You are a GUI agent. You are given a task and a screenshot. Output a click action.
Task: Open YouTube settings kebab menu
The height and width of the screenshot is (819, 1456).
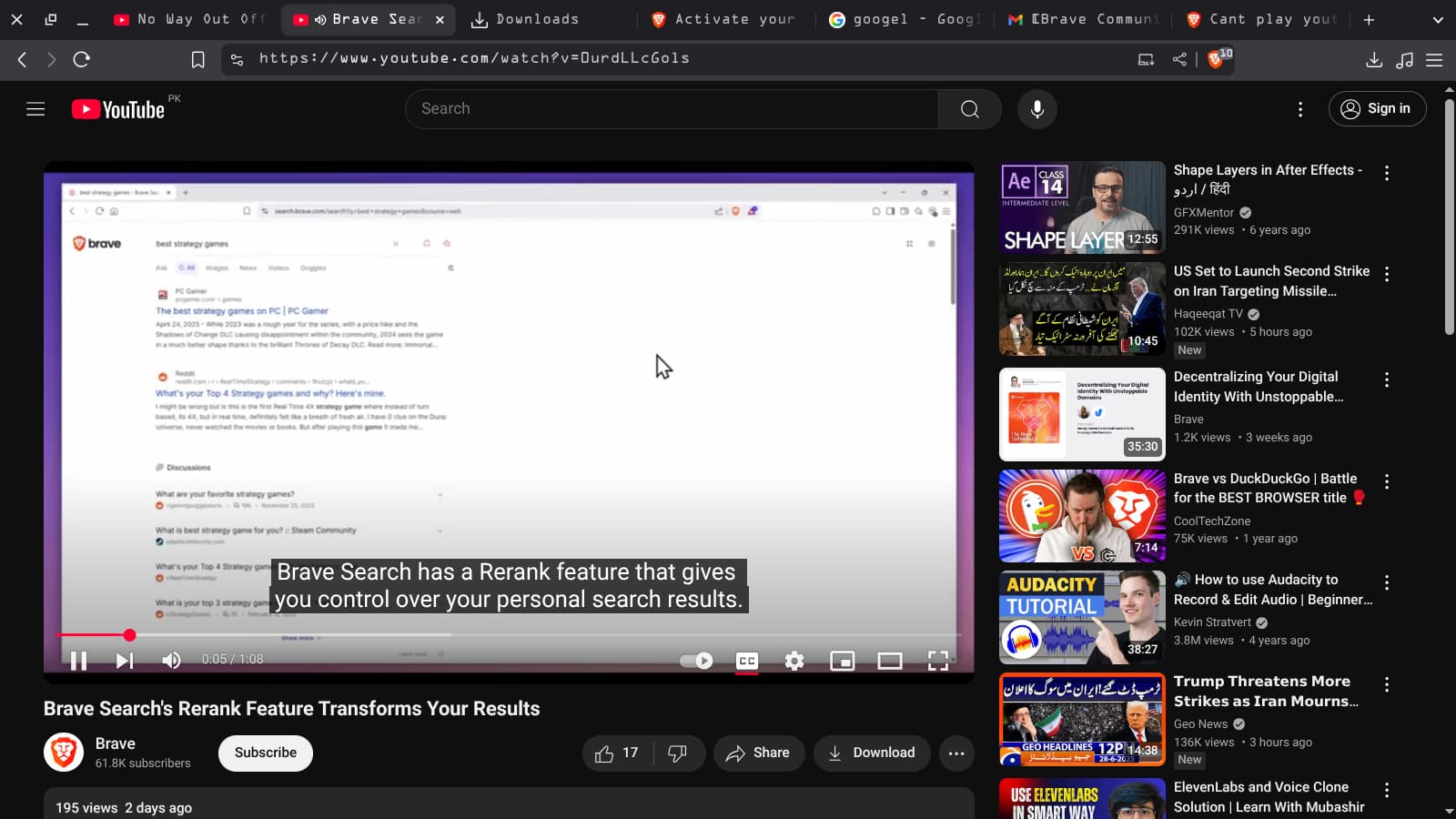pos(1300,109)
